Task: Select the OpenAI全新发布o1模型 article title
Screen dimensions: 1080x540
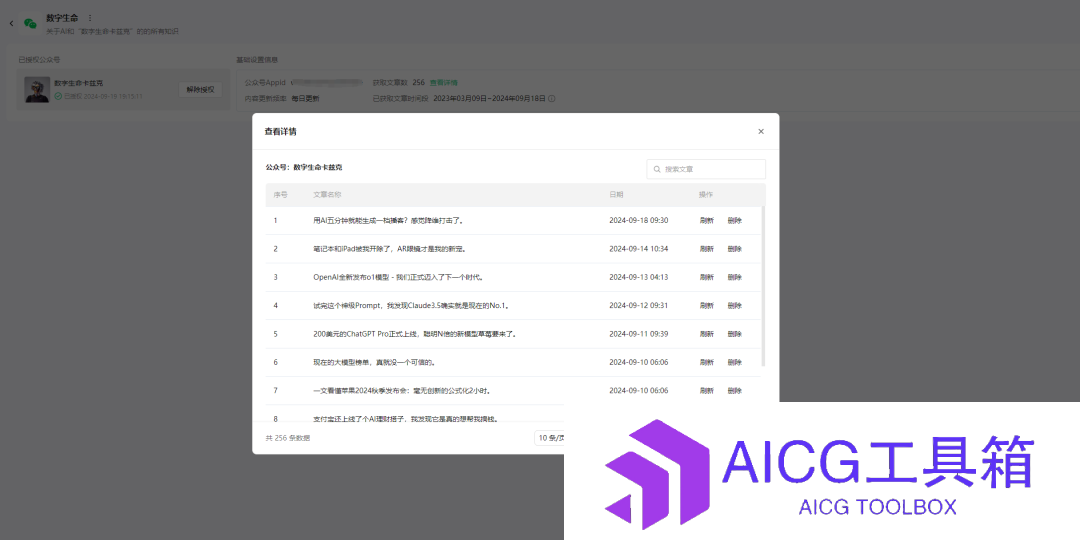Action: 399,277
